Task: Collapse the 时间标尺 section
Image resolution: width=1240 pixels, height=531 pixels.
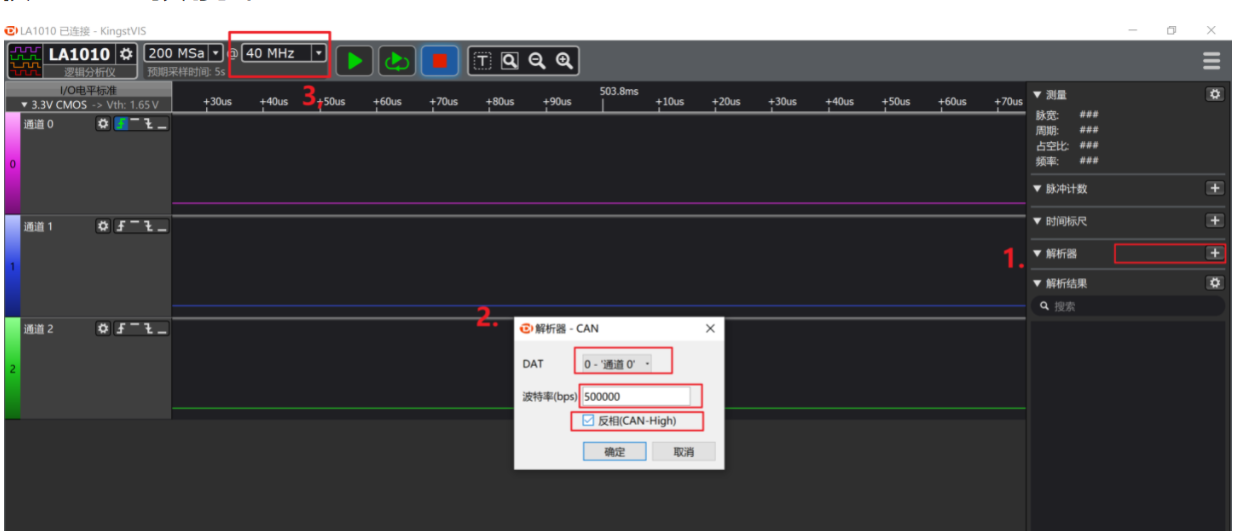Action: click(1037, 221)
